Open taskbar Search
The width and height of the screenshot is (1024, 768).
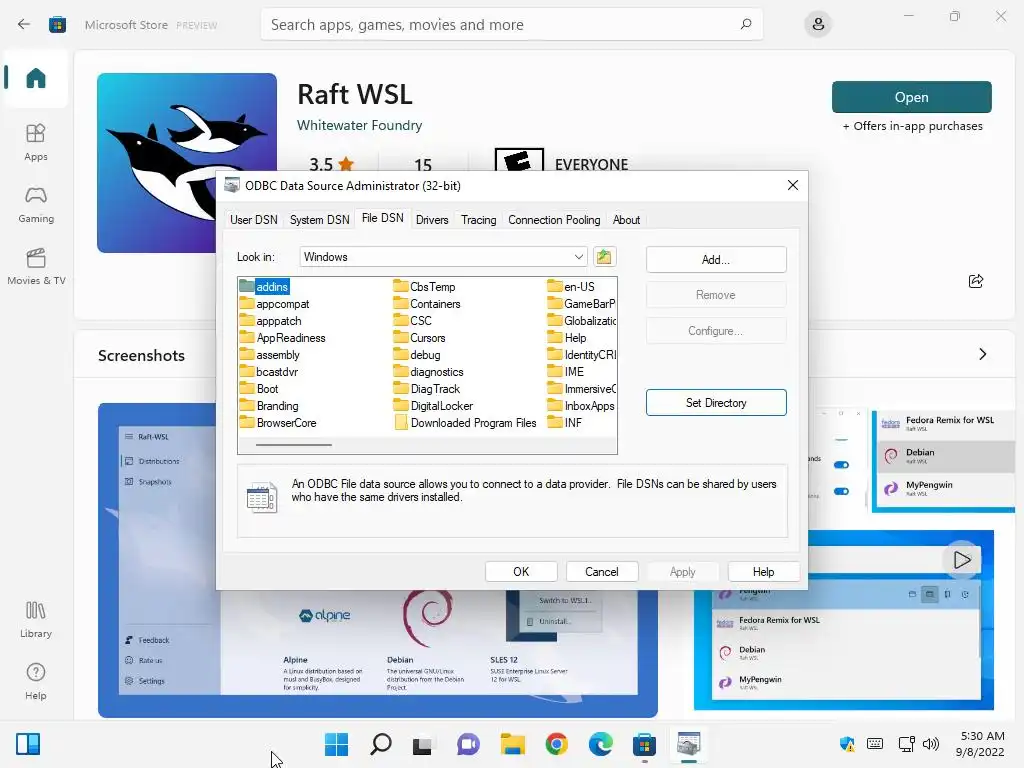pos(381,744)
